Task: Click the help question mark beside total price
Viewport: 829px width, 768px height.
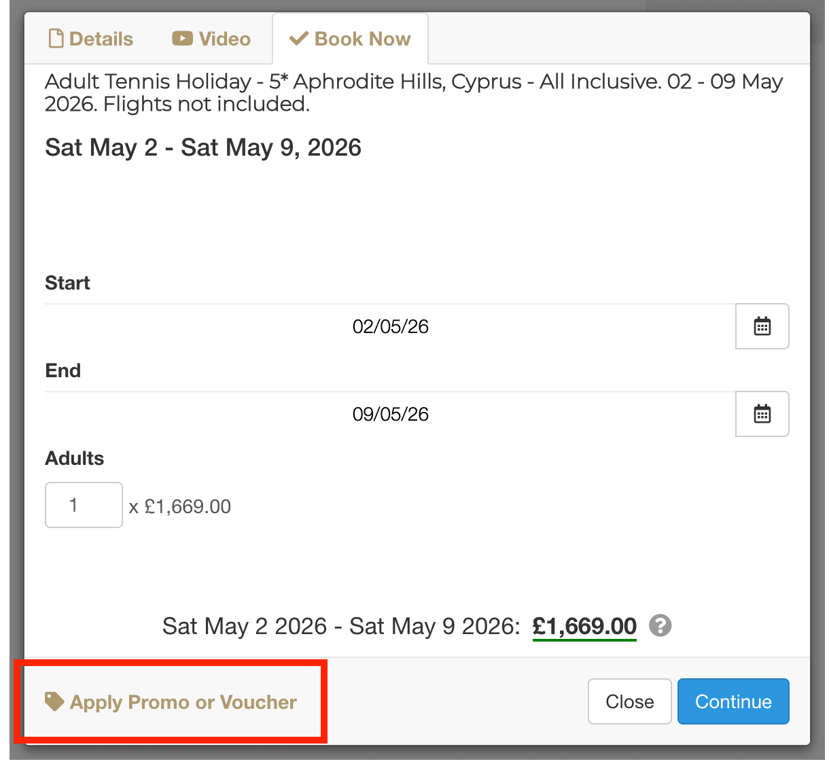Action: 660,626
